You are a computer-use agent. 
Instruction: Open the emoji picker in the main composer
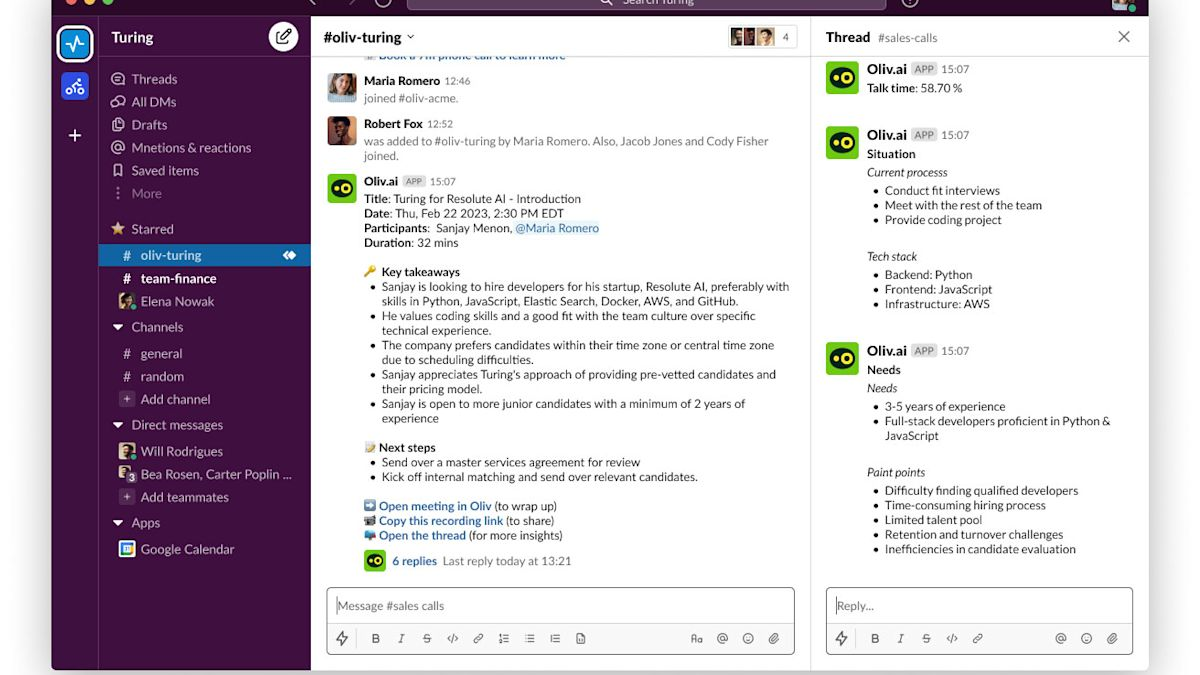pyautogui.click(x=748, y=638)
